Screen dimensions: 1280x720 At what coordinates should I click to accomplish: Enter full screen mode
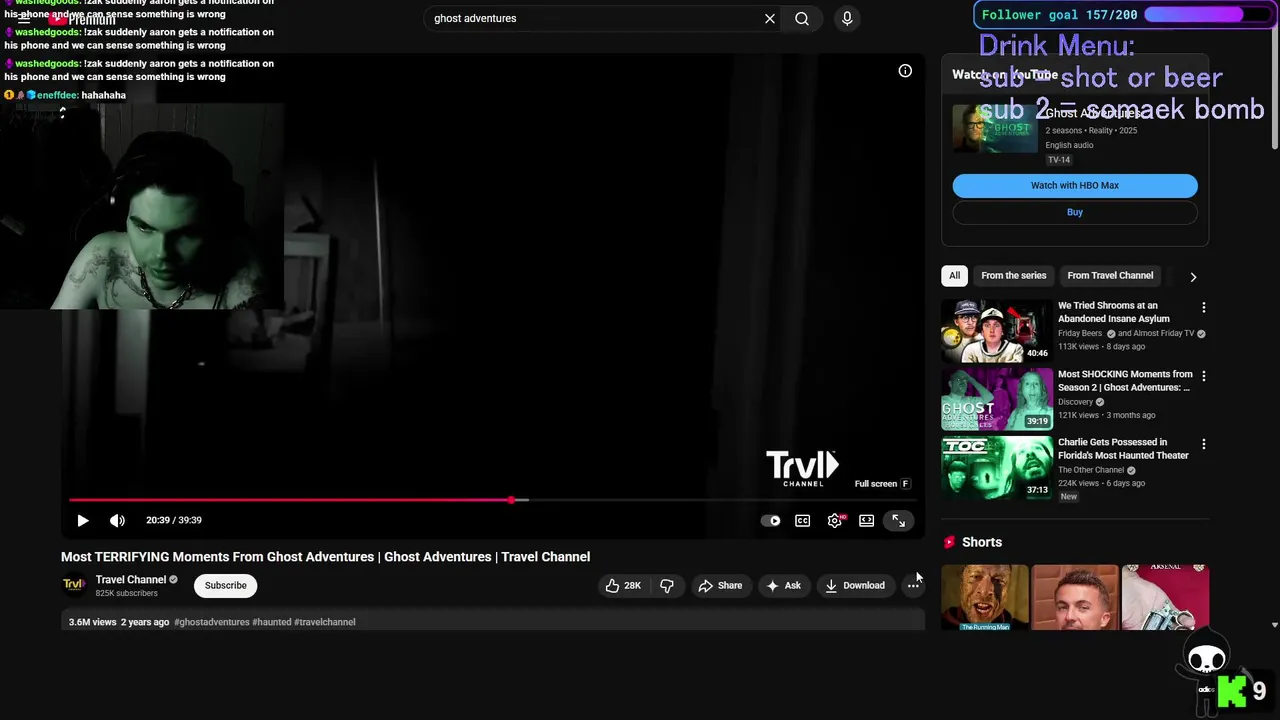pyautogui.click(x=899, y=521)
